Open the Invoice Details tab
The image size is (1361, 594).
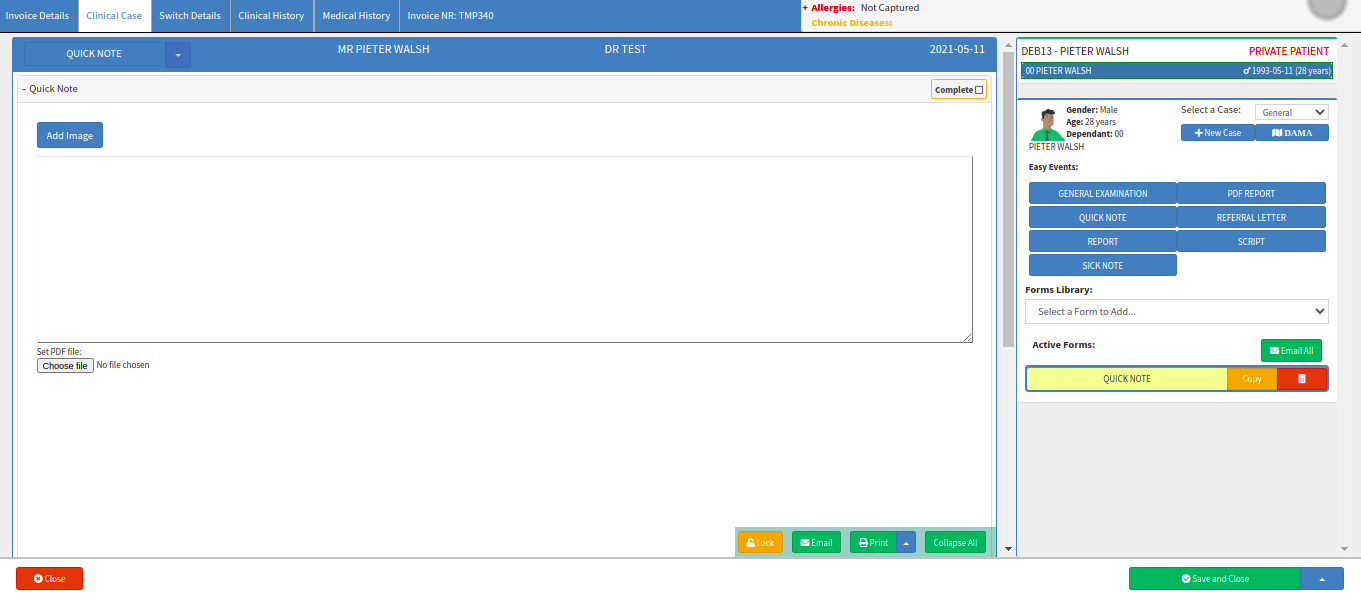[38, 16]
